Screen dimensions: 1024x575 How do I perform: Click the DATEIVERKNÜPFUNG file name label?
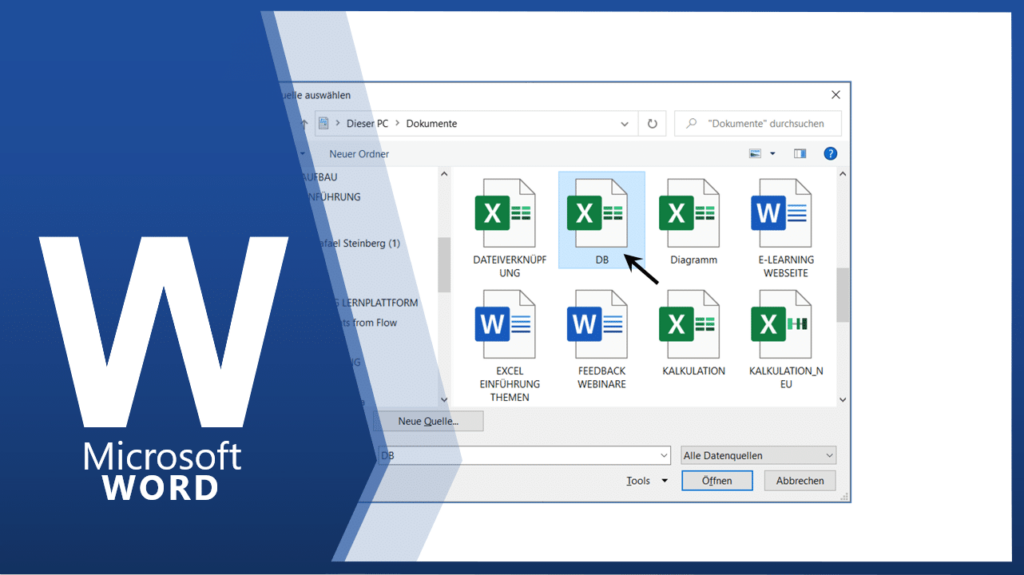click(509, 267)
